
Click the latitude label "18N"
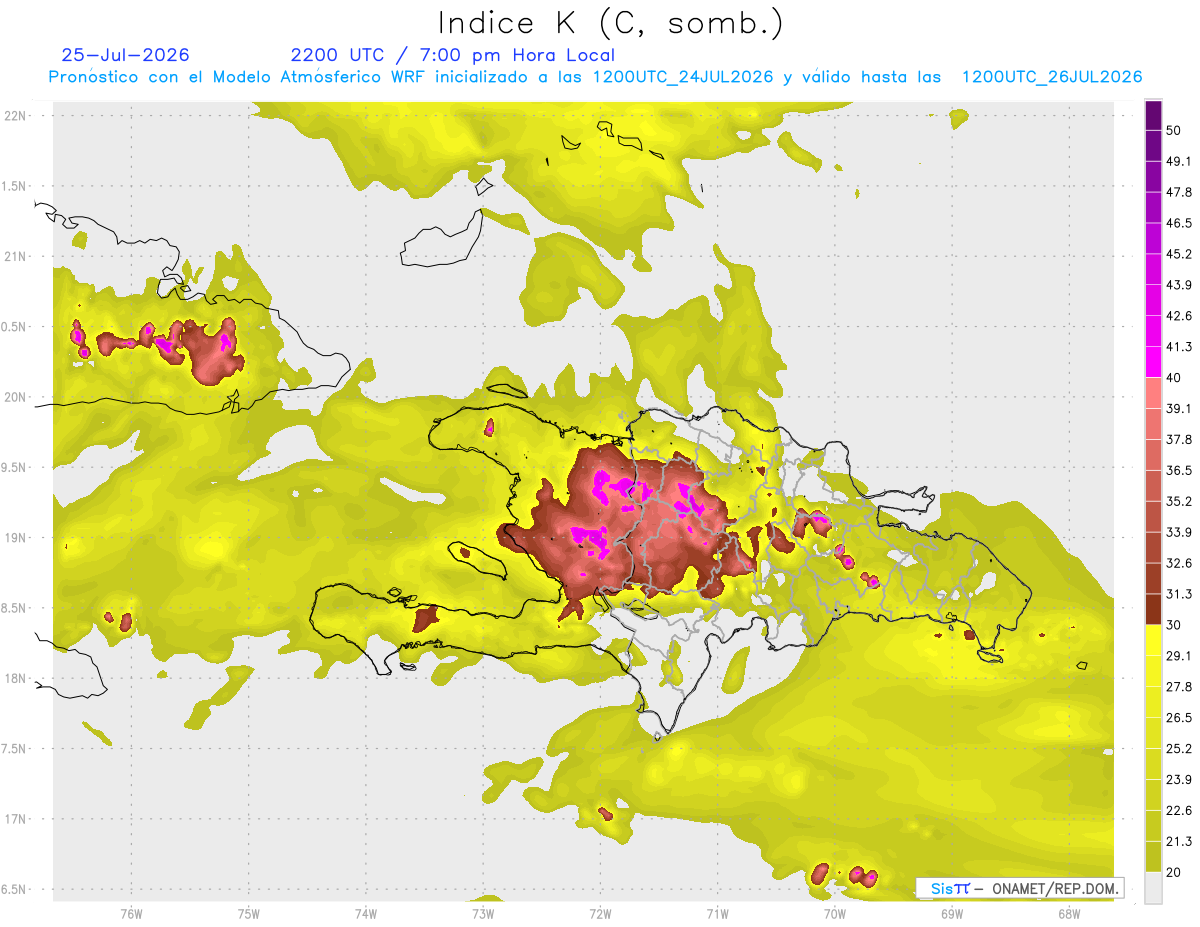click(14, 678)
